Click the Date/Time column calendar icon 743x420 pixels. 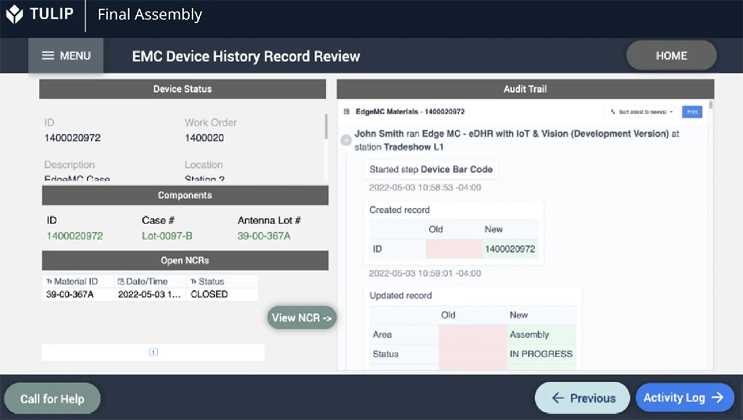click(x=121, y=281)
